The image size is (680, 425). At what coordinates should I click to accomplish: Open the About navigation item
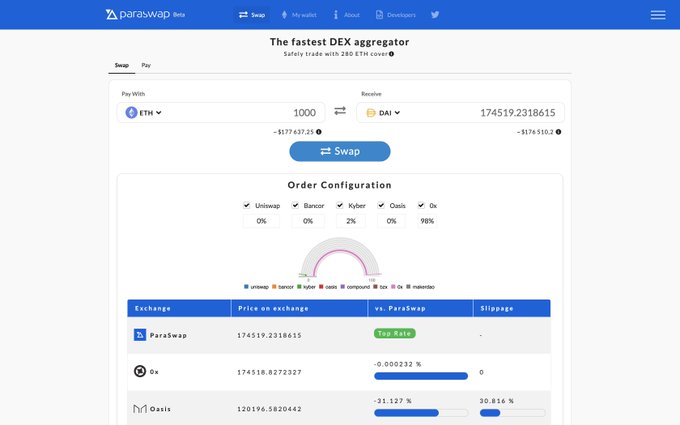tap(347, 15)
